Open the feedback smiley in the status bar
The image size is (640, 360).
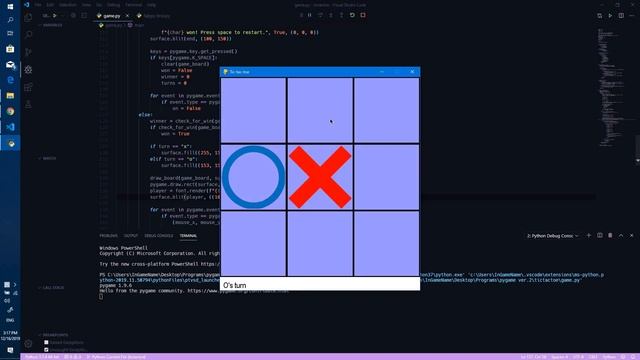623,357
